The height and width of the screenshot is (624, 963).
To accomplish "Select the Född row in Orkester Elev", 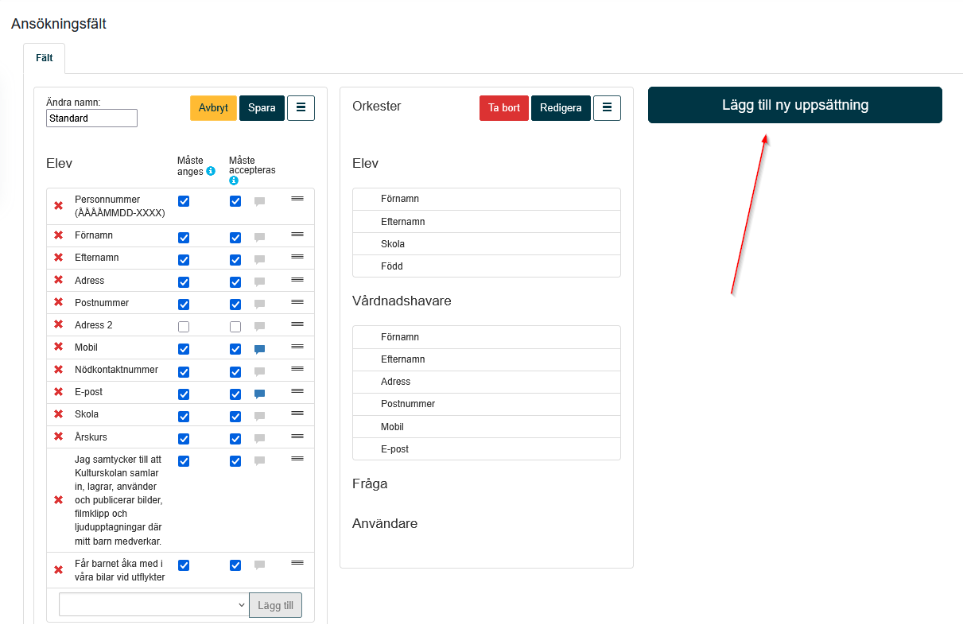I will tap(486, 266).
